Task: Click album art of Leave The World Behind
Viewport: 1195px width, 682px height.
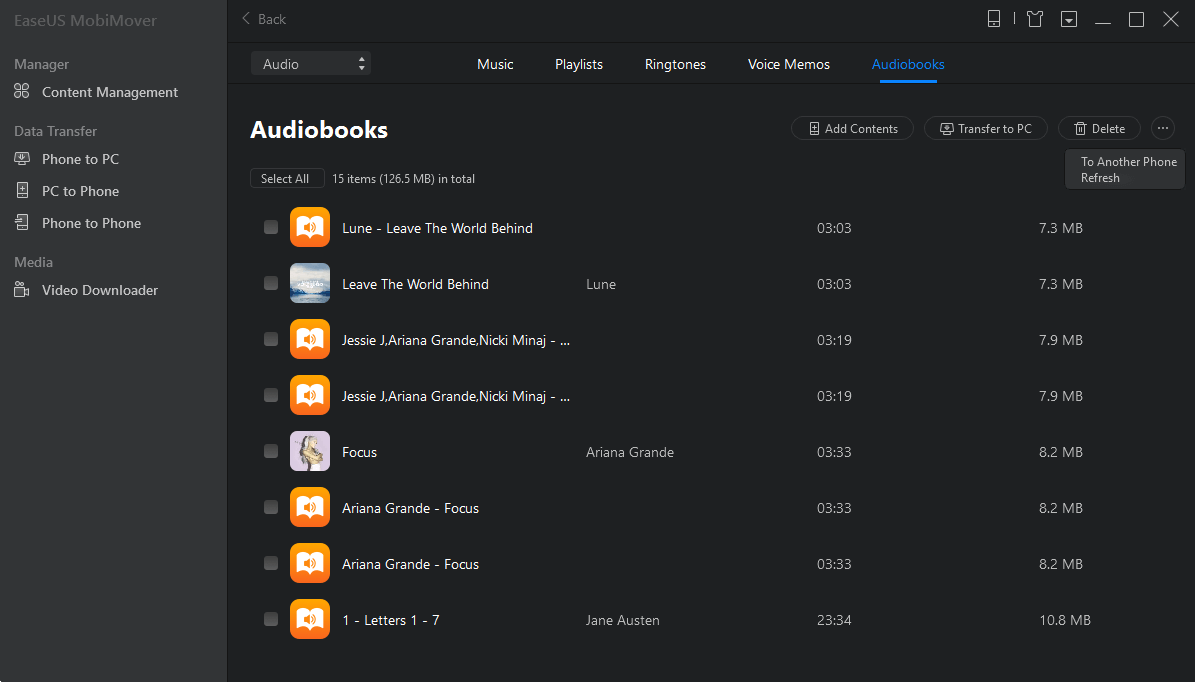Action: coord(309,283)
